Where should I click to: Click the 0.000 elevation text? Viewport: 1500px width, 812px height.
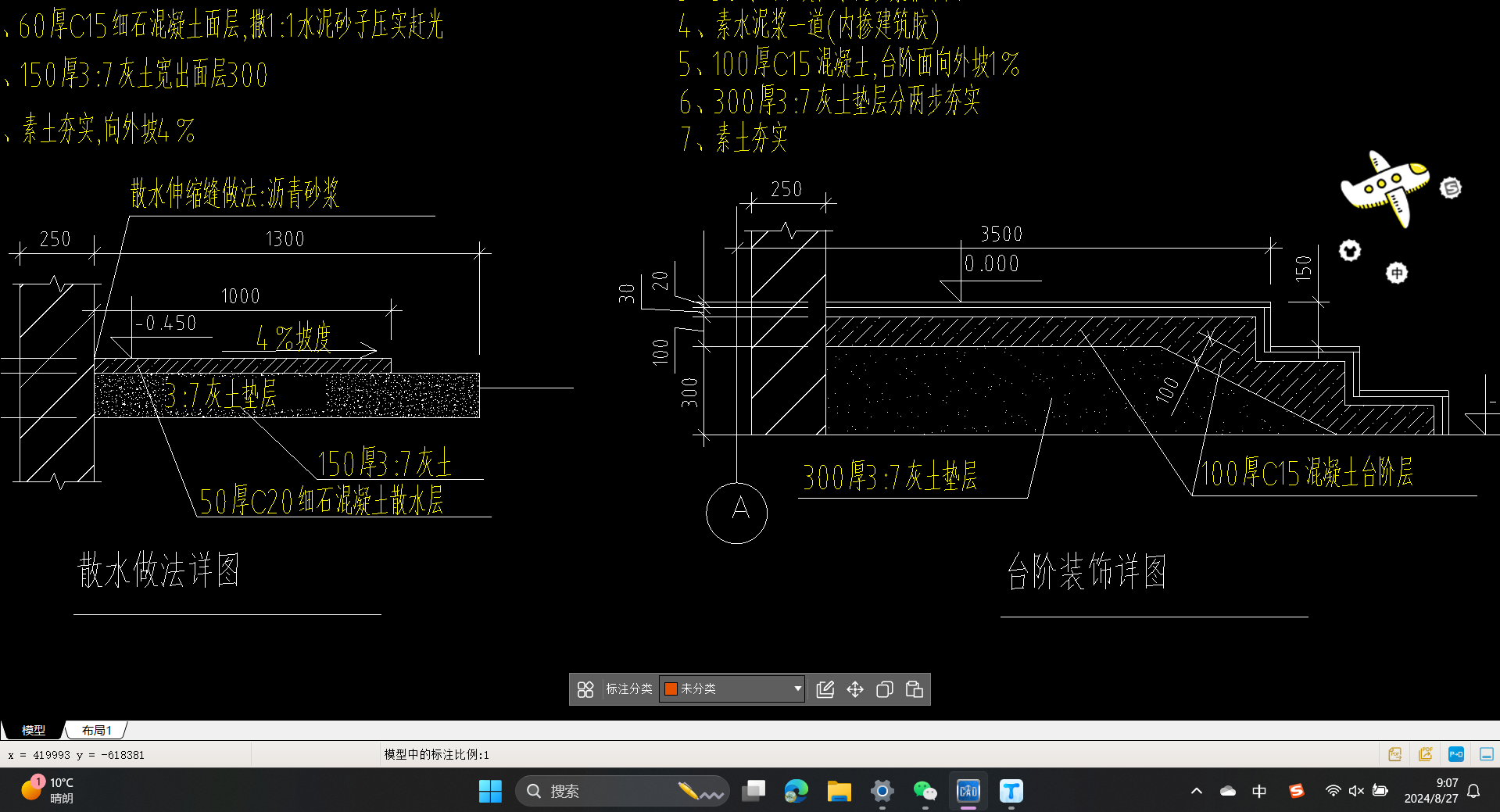(x=992, y=264)
